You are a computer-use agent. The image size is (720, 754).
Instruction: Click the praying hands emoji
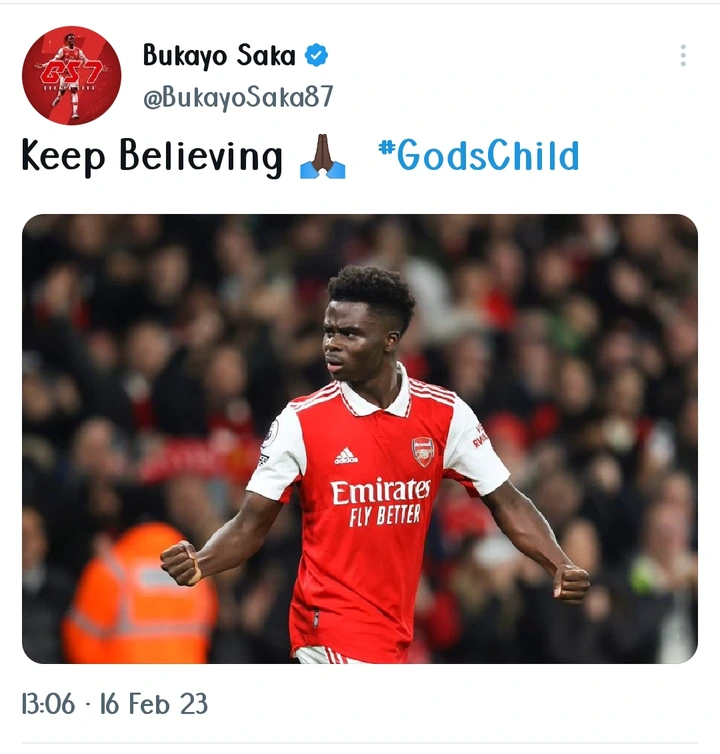coord(322,157)
